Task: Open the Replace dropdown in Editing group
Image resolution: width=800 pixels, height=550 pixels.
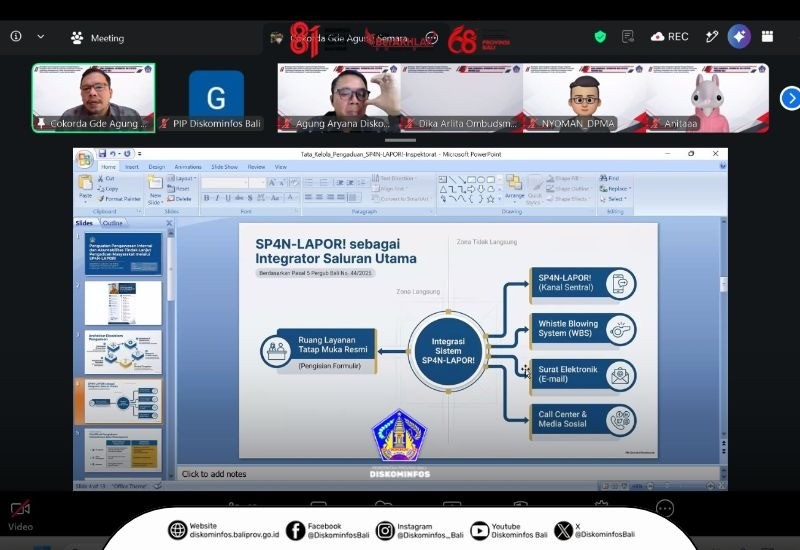Action: coord(615,188)
